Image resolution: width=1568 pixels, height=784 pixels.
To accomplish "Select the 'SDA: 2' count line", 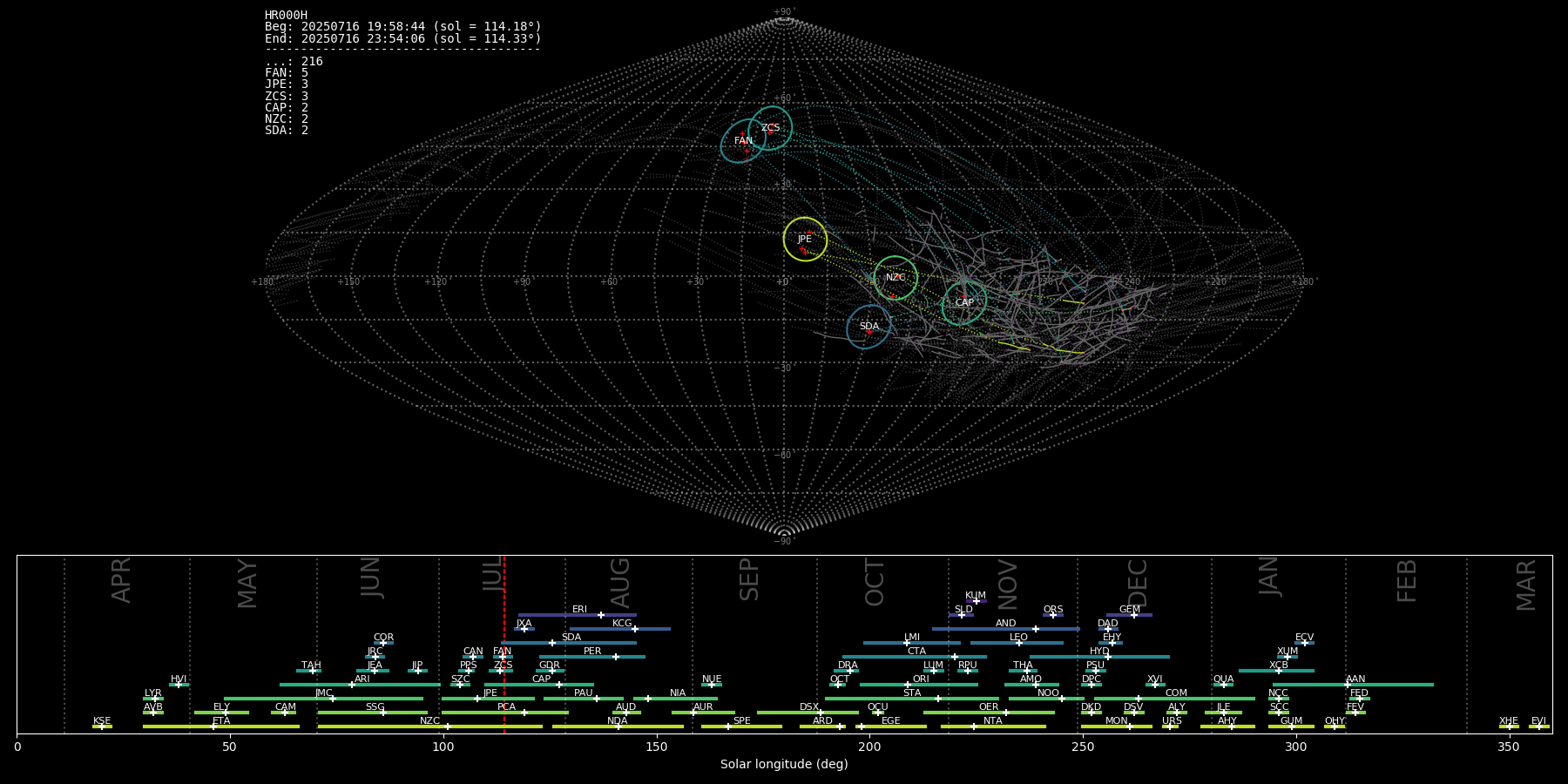I will tap(287, 130).
